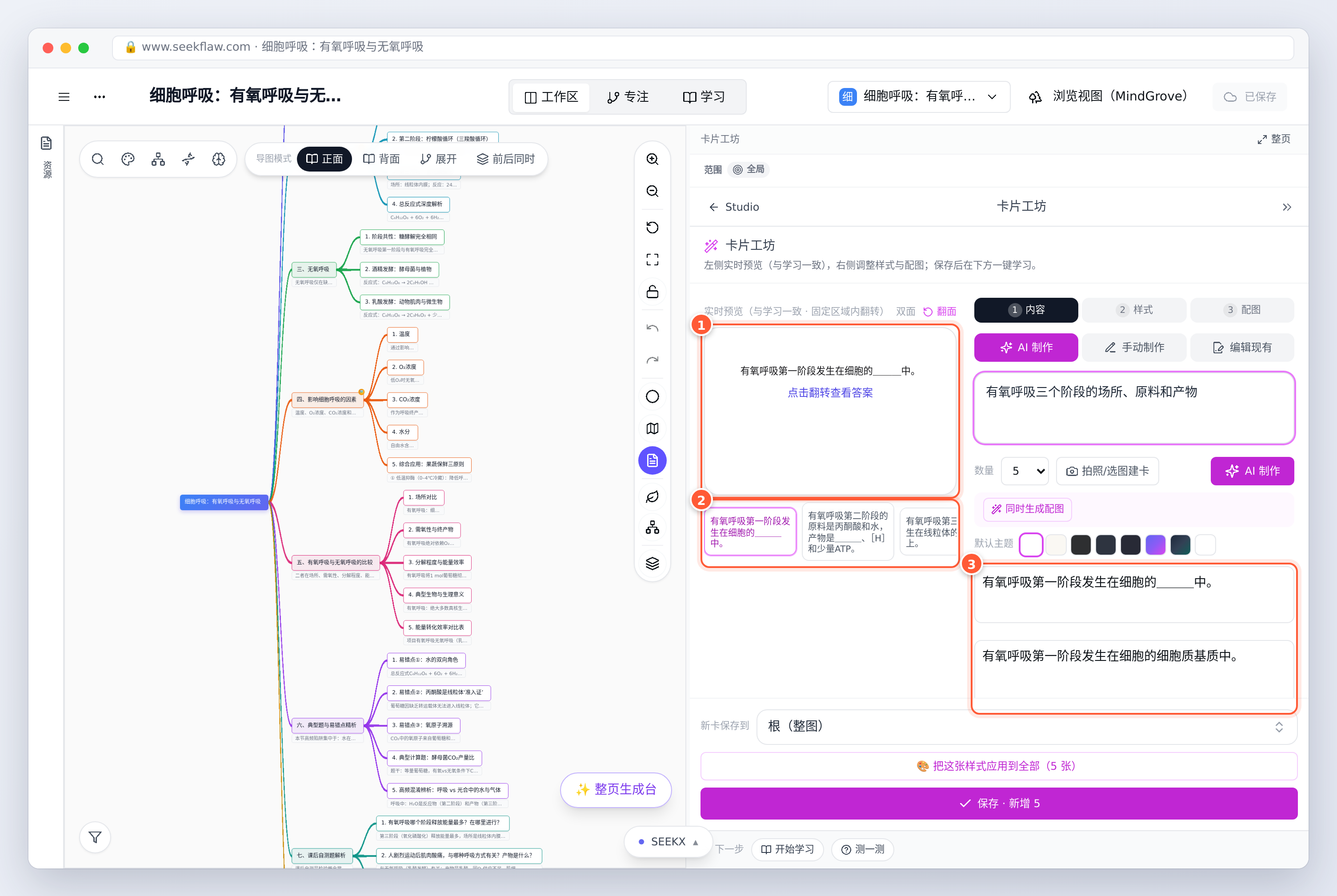Zoom out of the mind map

click(x=652, y=191)
